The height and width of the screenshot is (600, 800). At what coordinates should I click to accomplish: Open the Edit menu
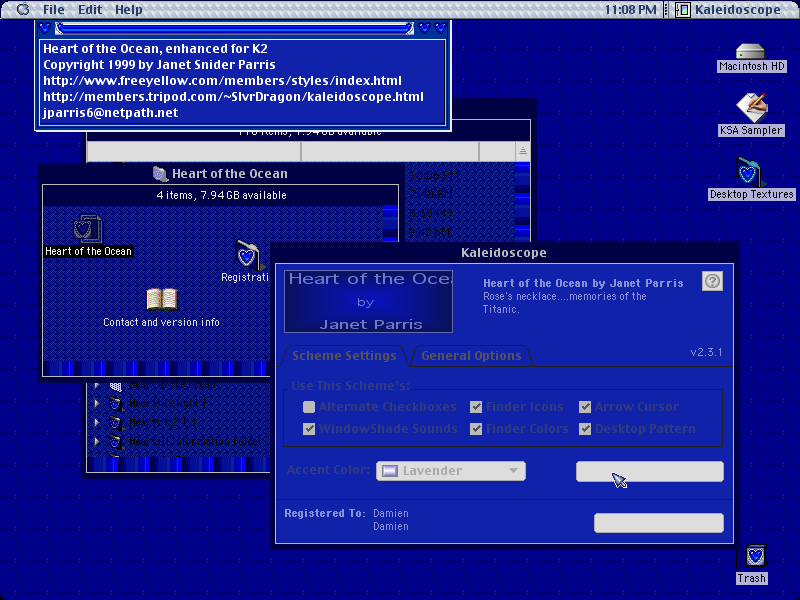(90, 10)
